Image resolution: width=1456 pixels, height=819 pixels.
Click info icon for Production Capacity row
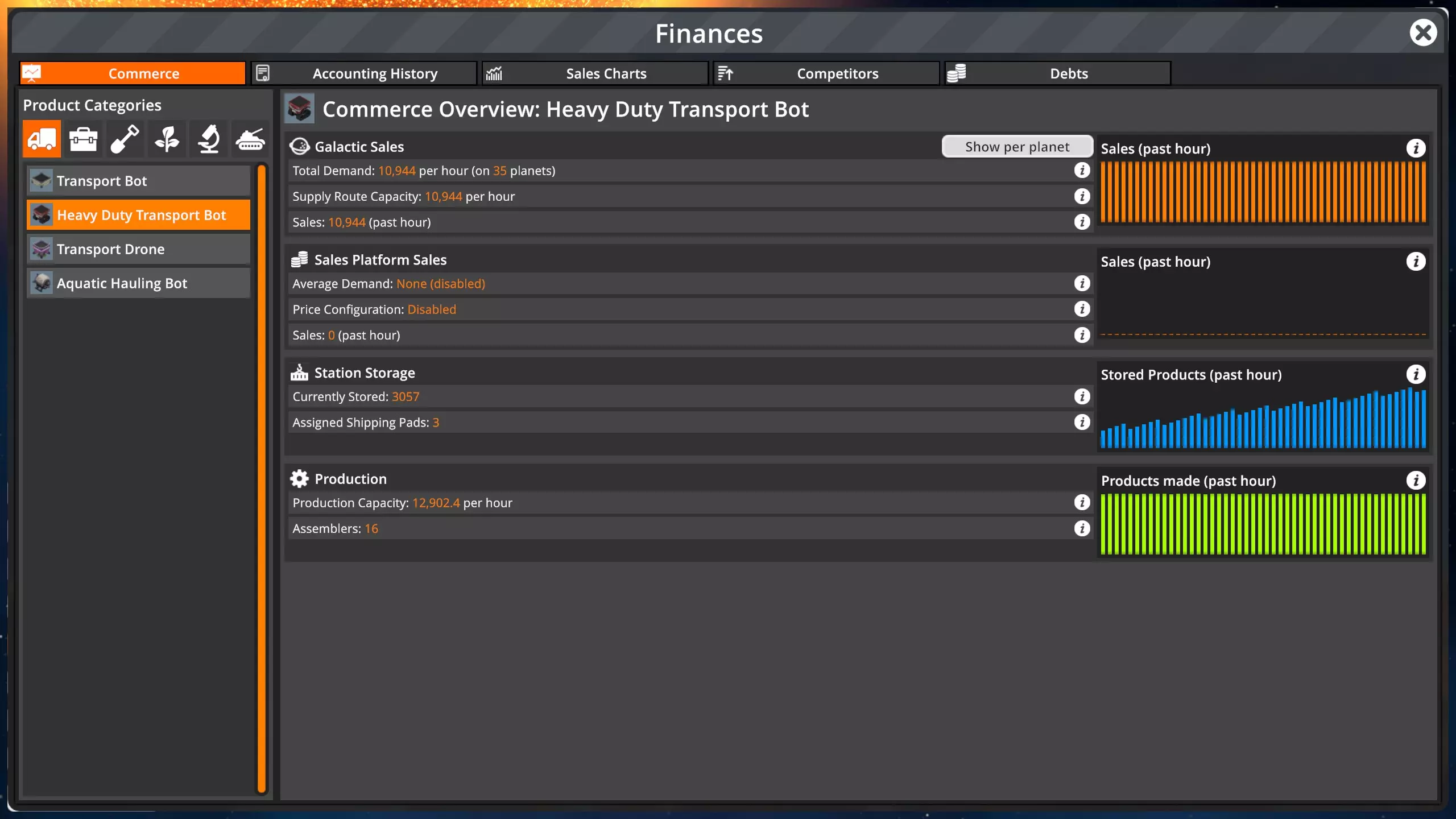pyautogui.click(x=1082, y=503)
